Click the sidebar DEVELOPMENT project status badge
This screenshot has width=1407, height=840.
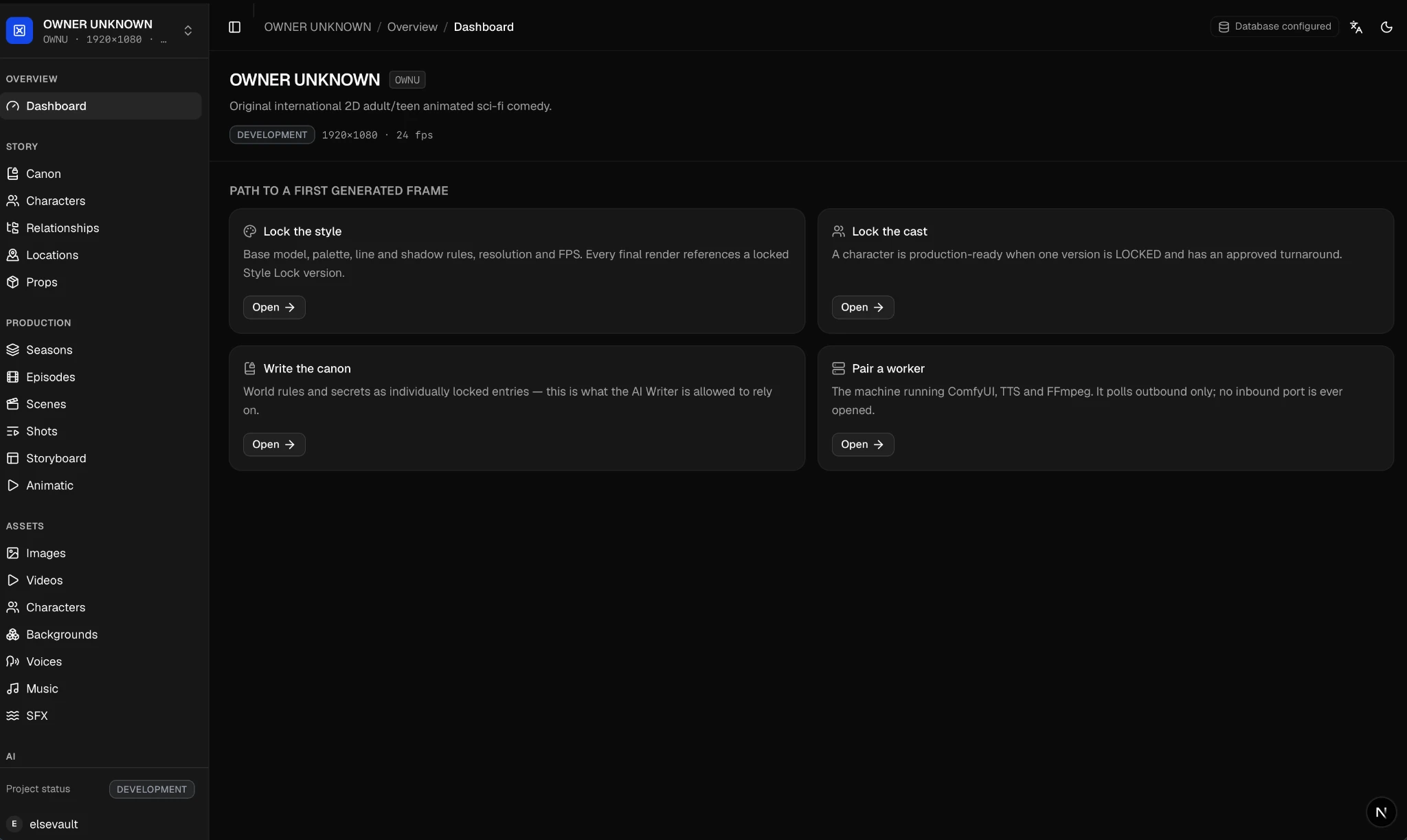(x=152, y=789)
